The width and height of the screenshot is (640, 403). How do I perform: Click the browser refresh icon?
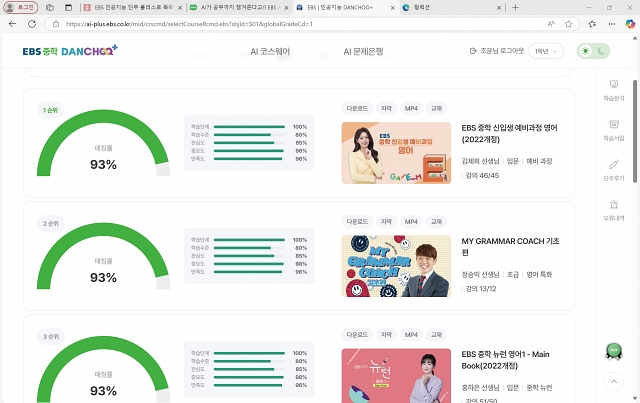click(x=32, y=24)
